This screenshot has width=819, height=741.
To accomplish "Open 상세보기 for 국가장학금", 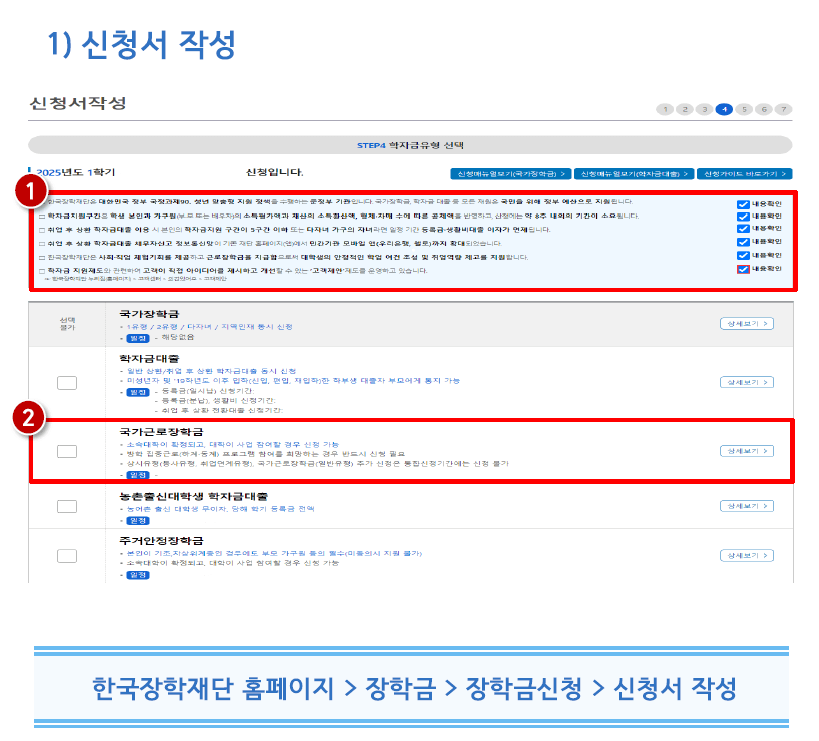I will click(x=747, y=324).
